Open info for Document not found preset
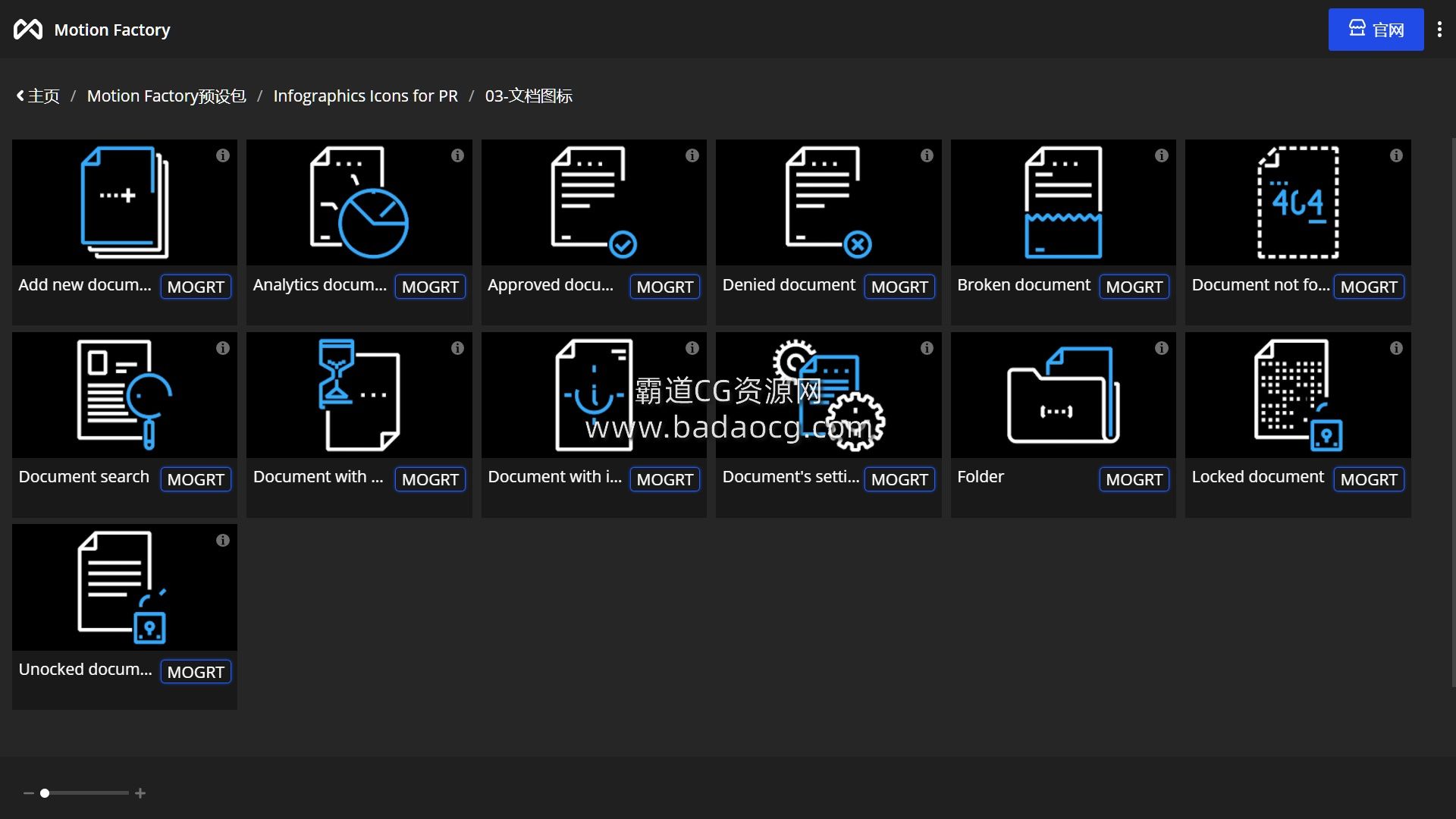Image resolution: width=1456 pixels, height=819 pixels. [1396, 155]
